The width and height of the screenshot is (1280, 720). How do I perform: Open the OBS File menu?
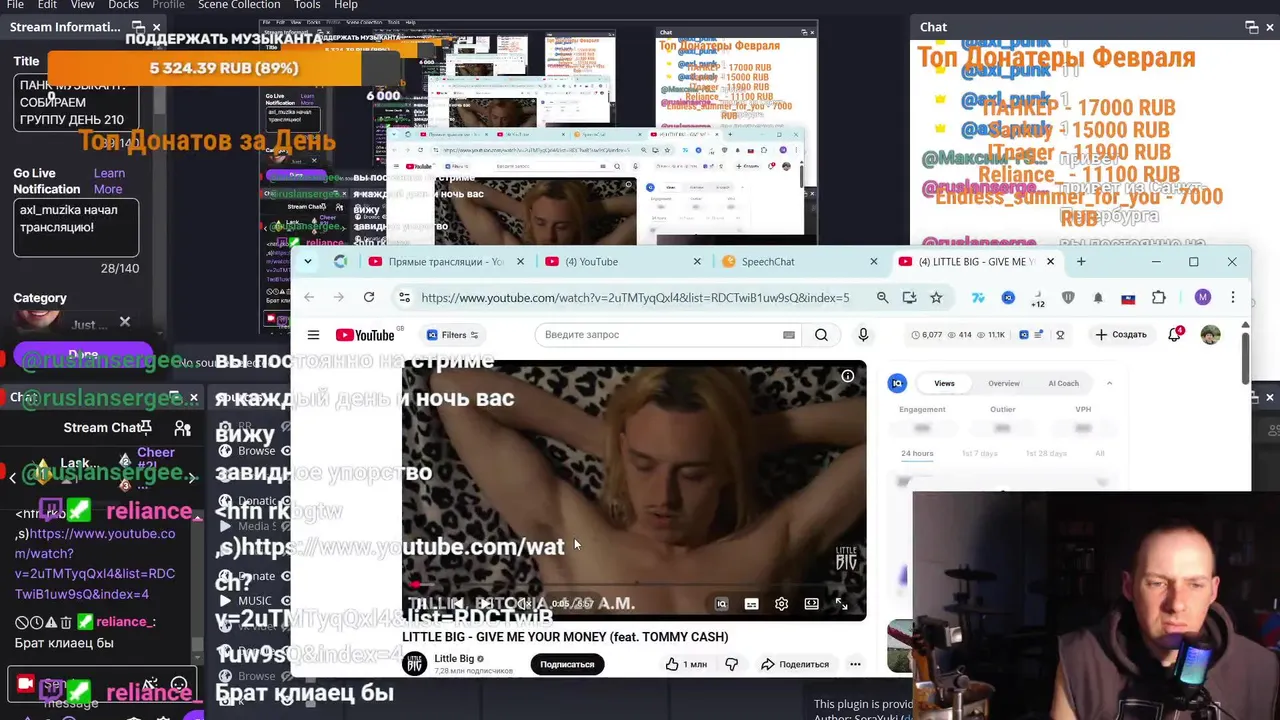pos(15,5)
